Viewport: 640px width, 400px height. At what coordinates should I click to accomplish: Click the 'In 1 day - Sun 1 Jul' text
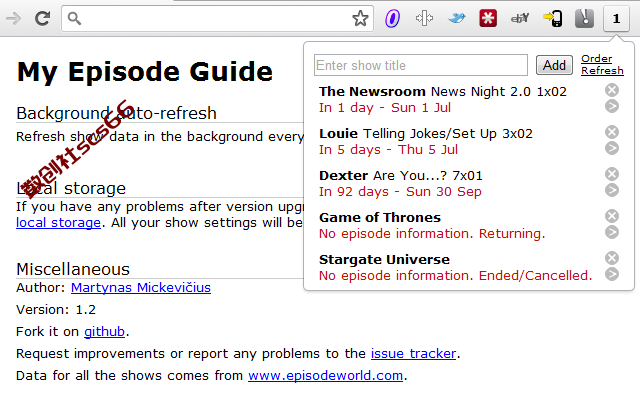[385, 108]
